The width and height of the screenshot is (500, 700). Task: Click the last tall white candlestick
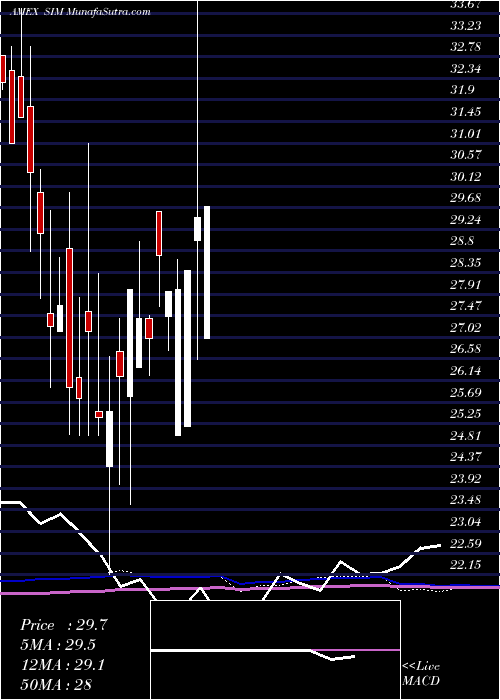click(207, 272)
